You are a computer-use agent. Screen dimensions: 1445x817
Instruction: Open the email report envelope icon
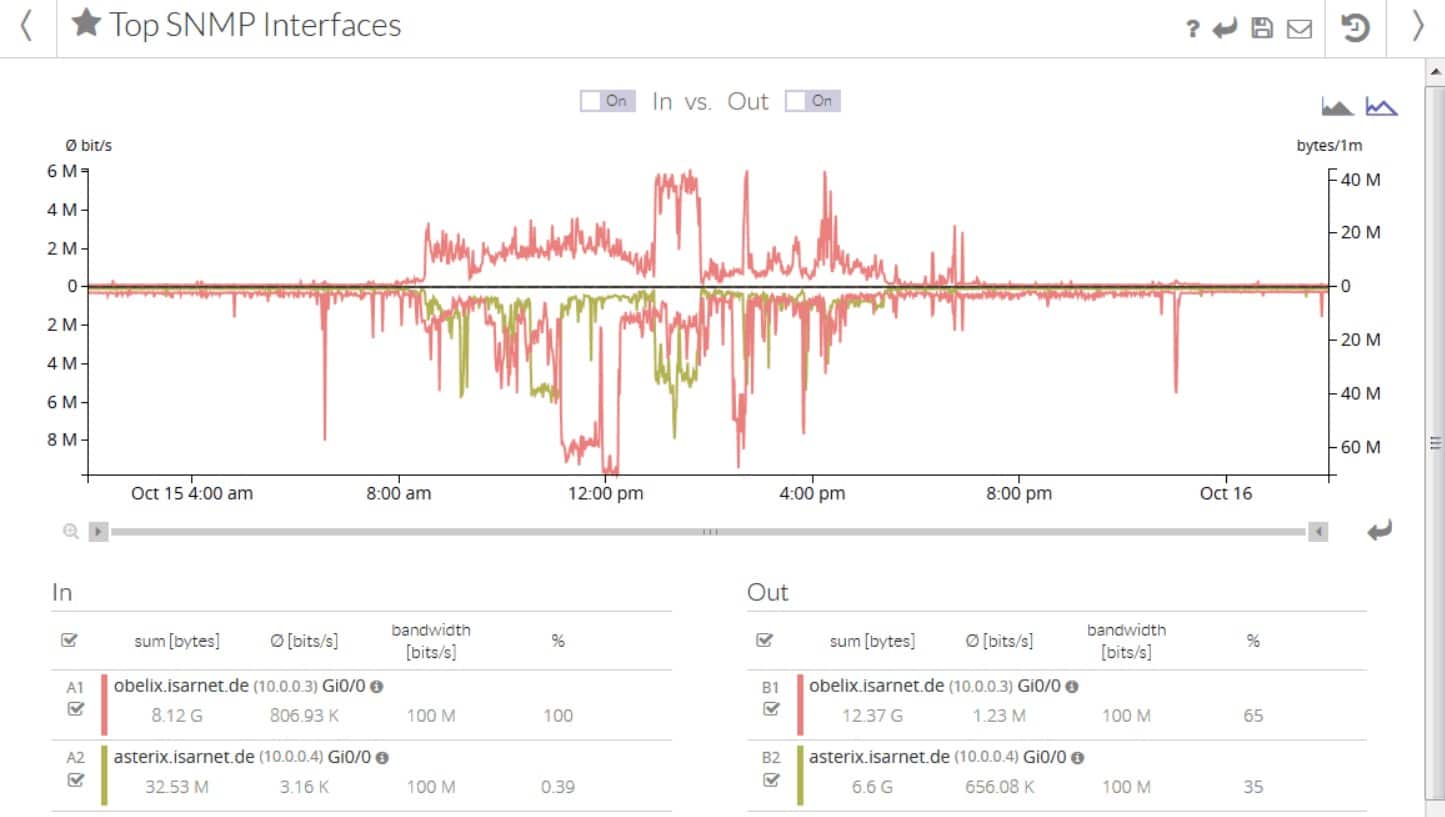tap(1297, 27)
